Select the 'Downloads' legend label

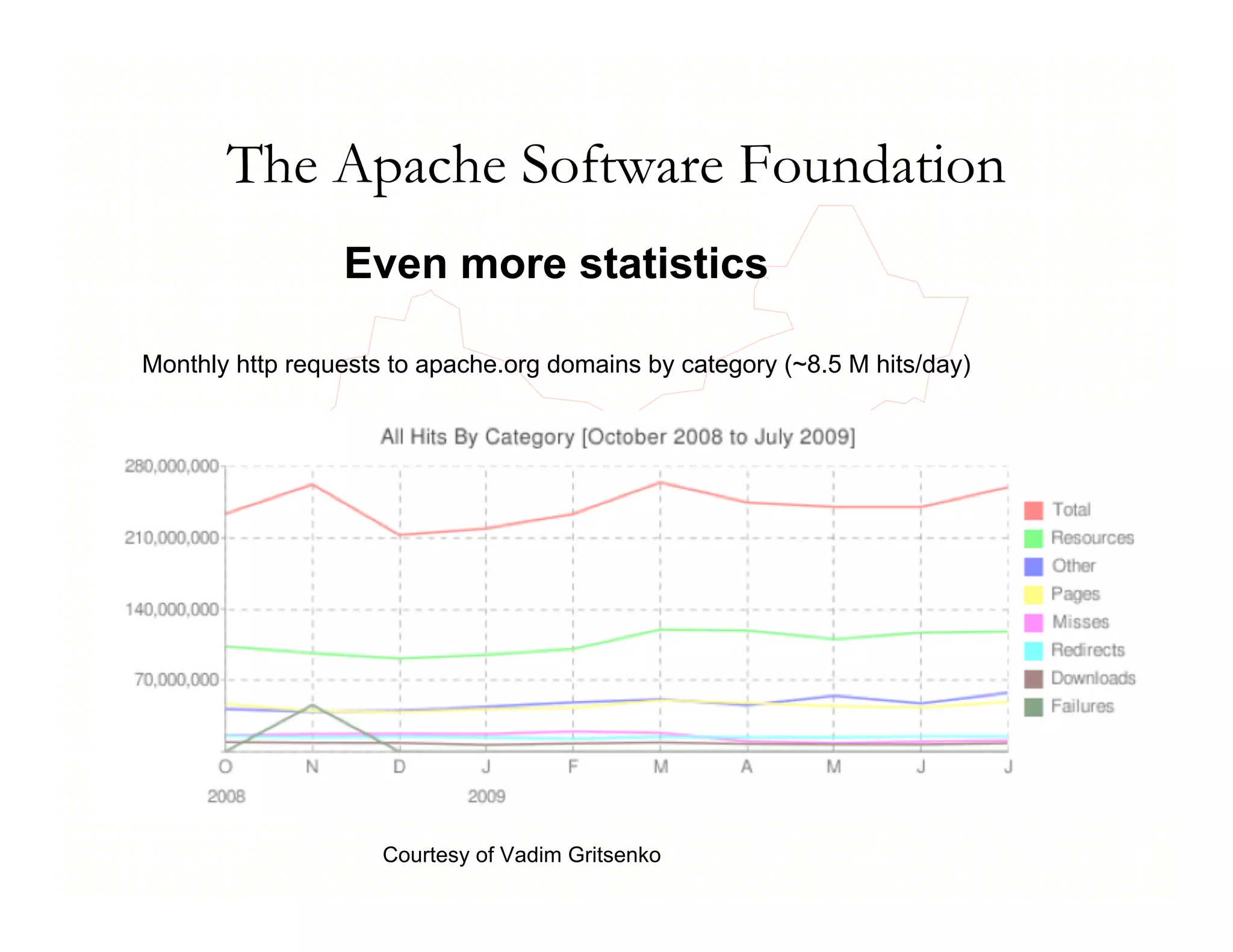(1093, 678)
